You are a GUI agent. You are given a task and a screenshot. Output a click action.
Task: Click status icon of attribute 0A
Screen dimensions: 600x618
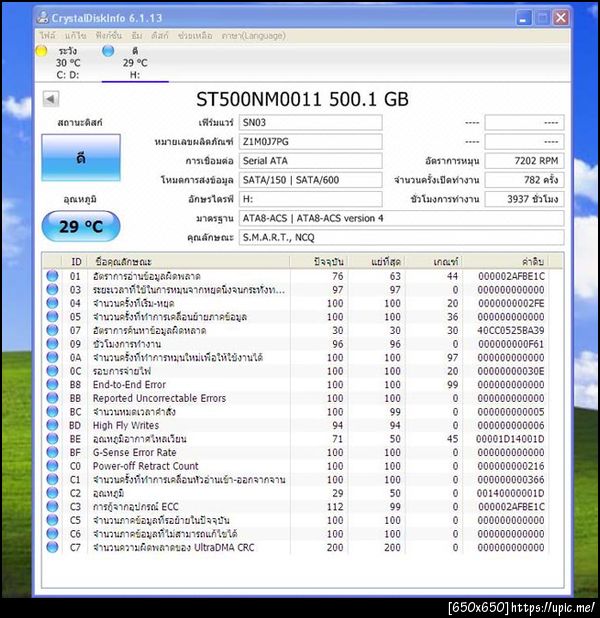(52, 357)
